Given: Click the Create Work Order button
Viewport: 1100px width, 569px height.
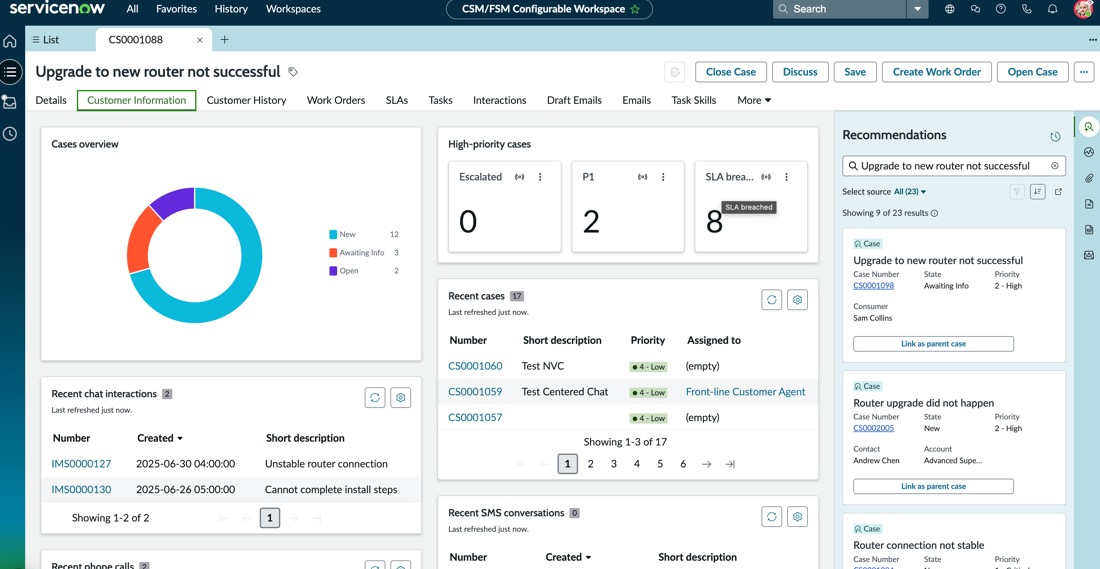Looking at the screenshot, I should click(x=937, y=72).
